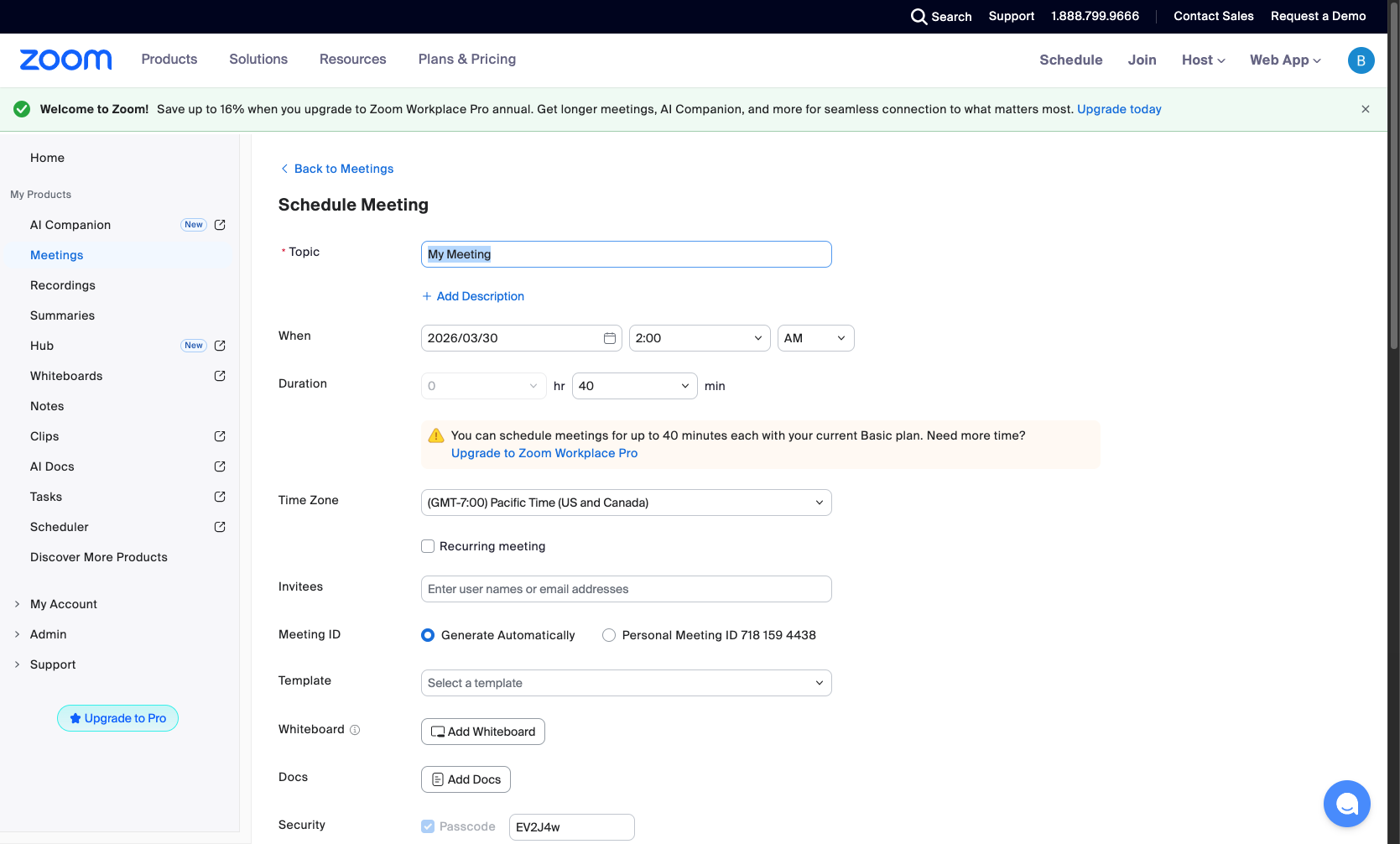1400x844 pixels.
Task: Click Contact Sales link
Action: coord(1213,16)
